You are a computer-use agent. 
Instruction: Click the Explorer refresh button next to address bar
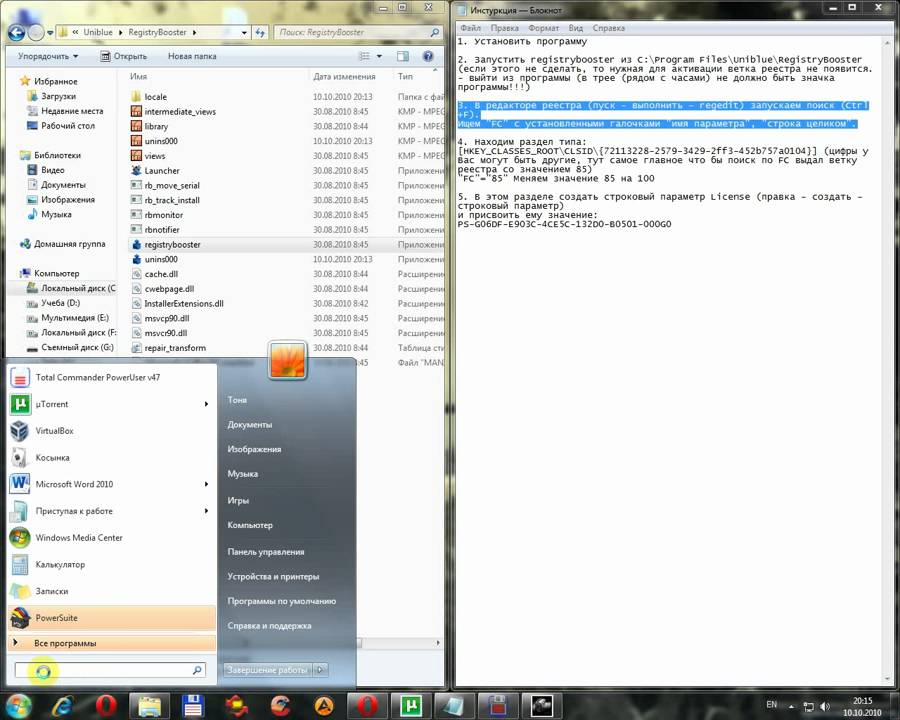pyautogui.click(x=261, y=33)
